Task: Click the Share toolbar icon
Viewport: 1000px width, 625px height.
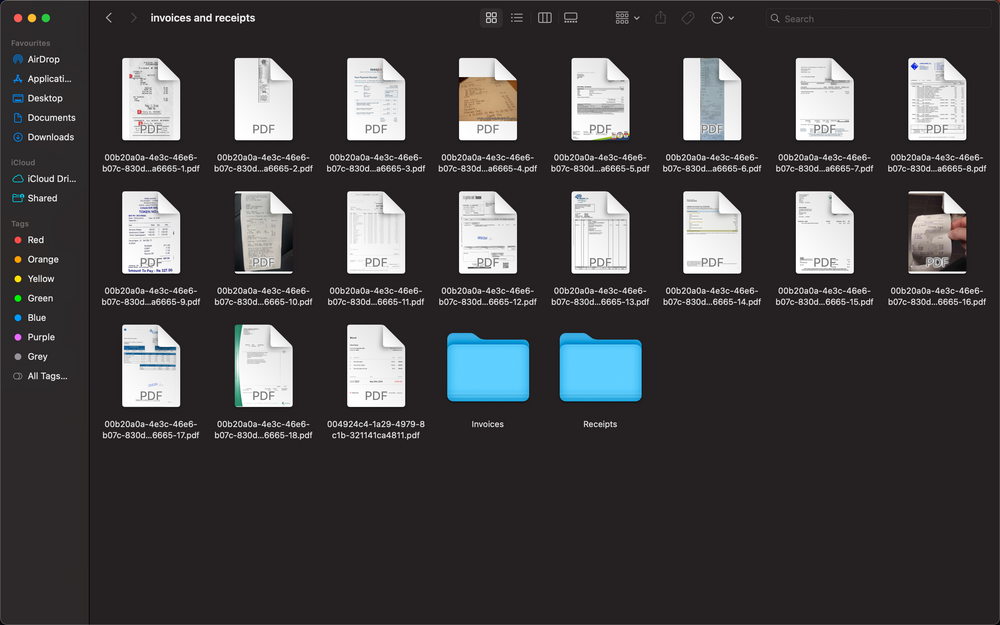Action: click(x=661, y=18)
